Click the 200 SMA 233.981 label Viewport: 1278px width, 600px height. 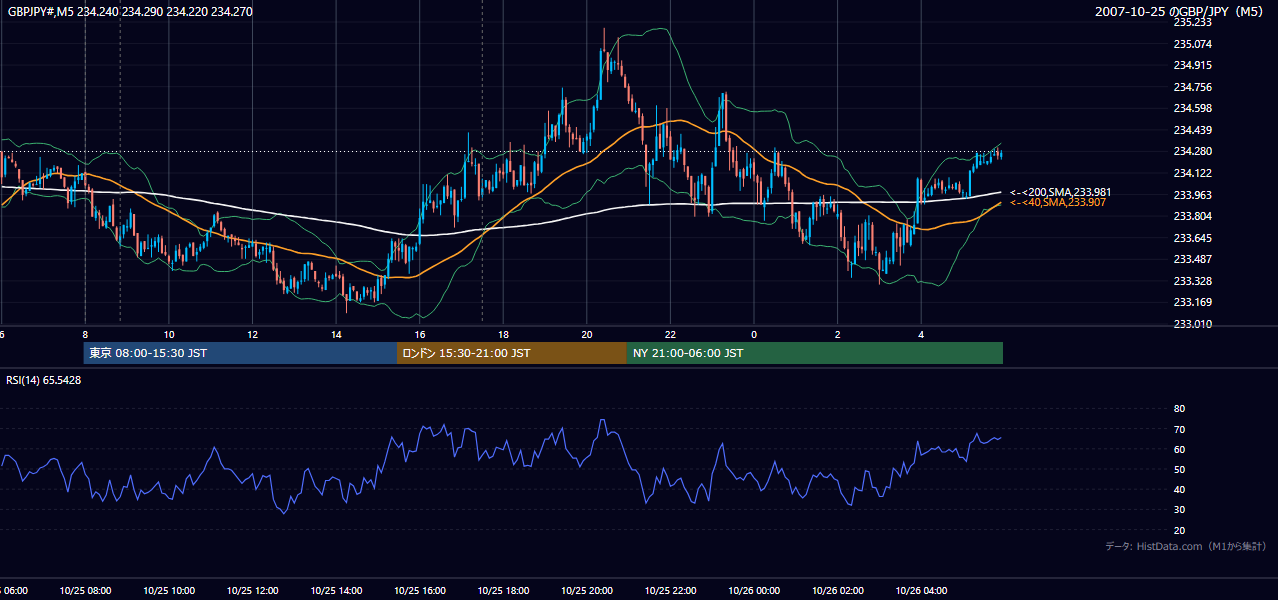(1061, 192)
